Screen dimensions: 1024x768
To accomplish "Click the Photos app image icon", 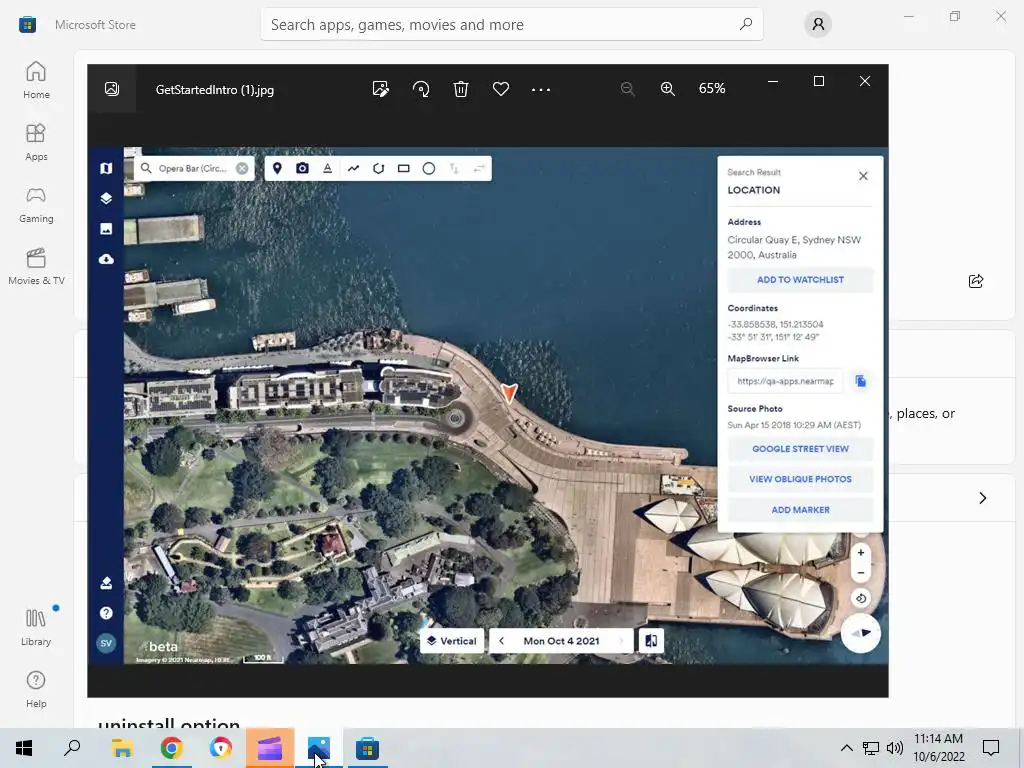I will (x=112, y=89).
